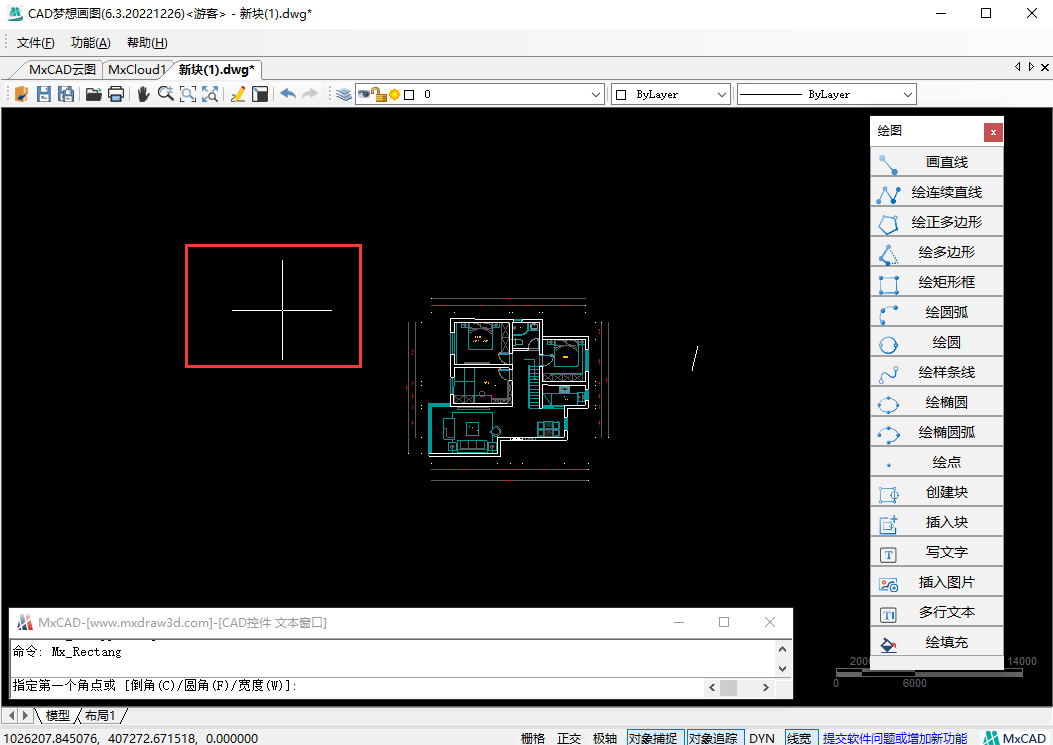
Task: Open the ByLayer color dropdown
Action: (x=722, y=95)
